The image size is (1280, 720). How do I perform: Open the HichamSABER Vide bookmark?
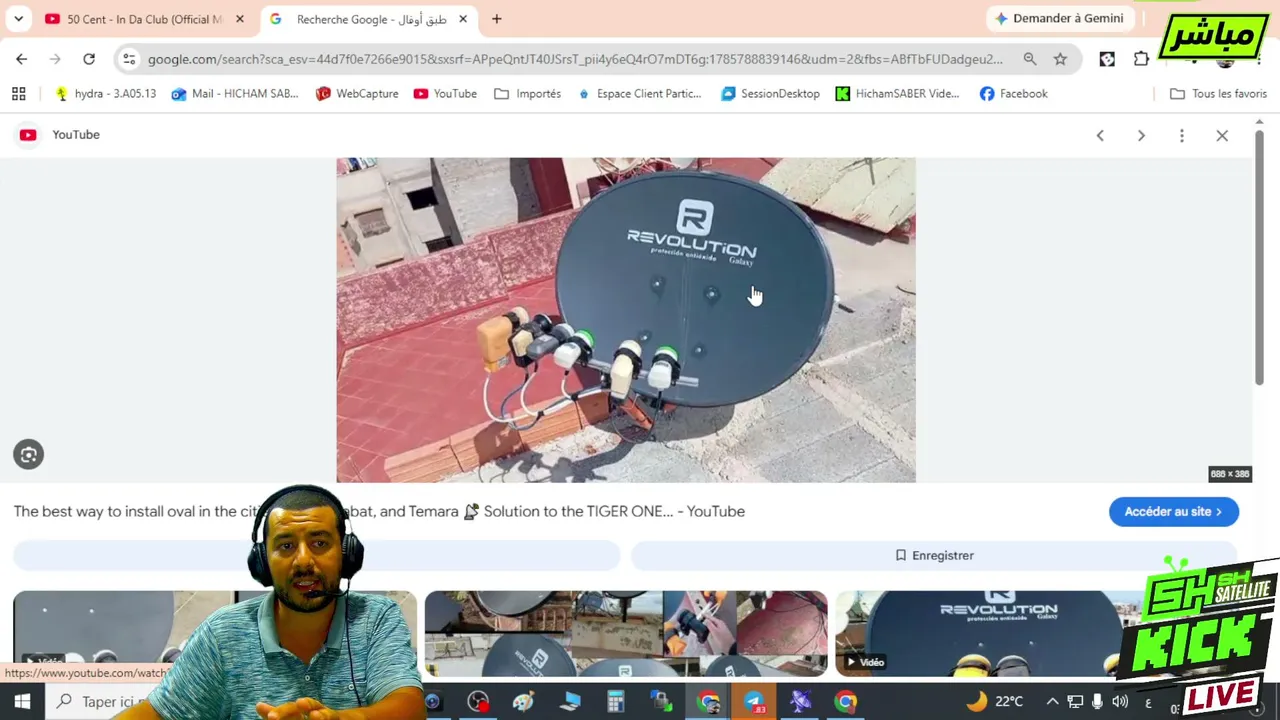pos(897,93)
